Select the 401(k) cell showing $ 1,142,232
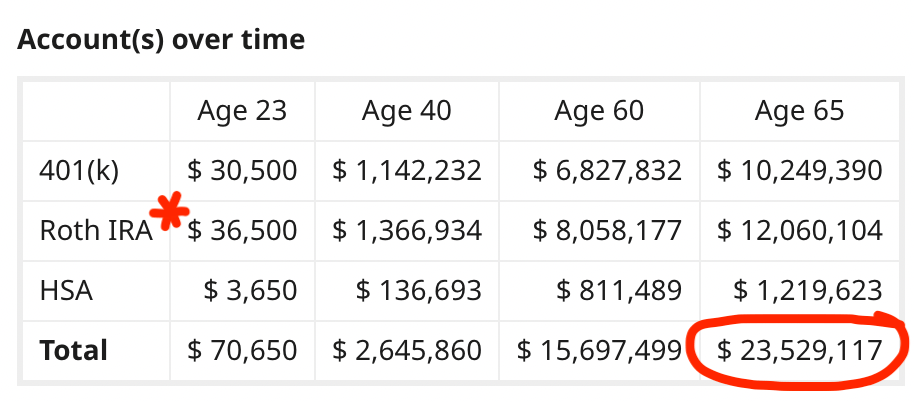This screenshot has height=402, width=914. (406, 171)
